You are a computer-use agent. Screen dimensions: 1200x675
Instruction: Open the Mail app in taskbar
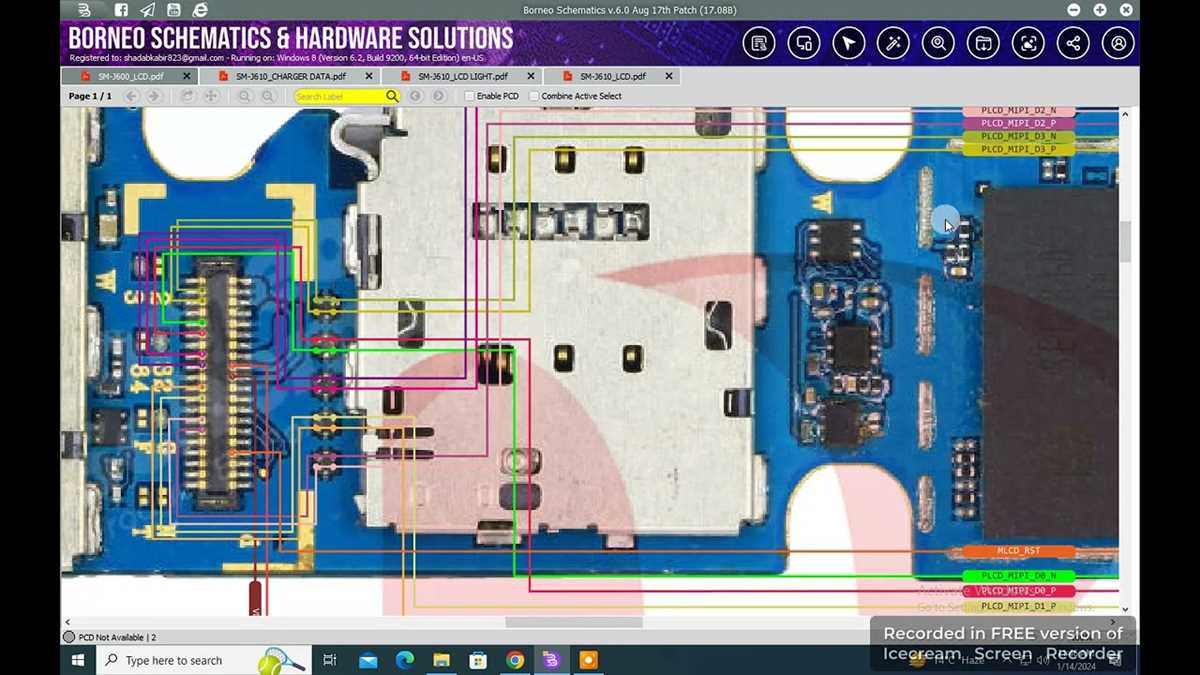pyautogui.click(x=368, y=660)
